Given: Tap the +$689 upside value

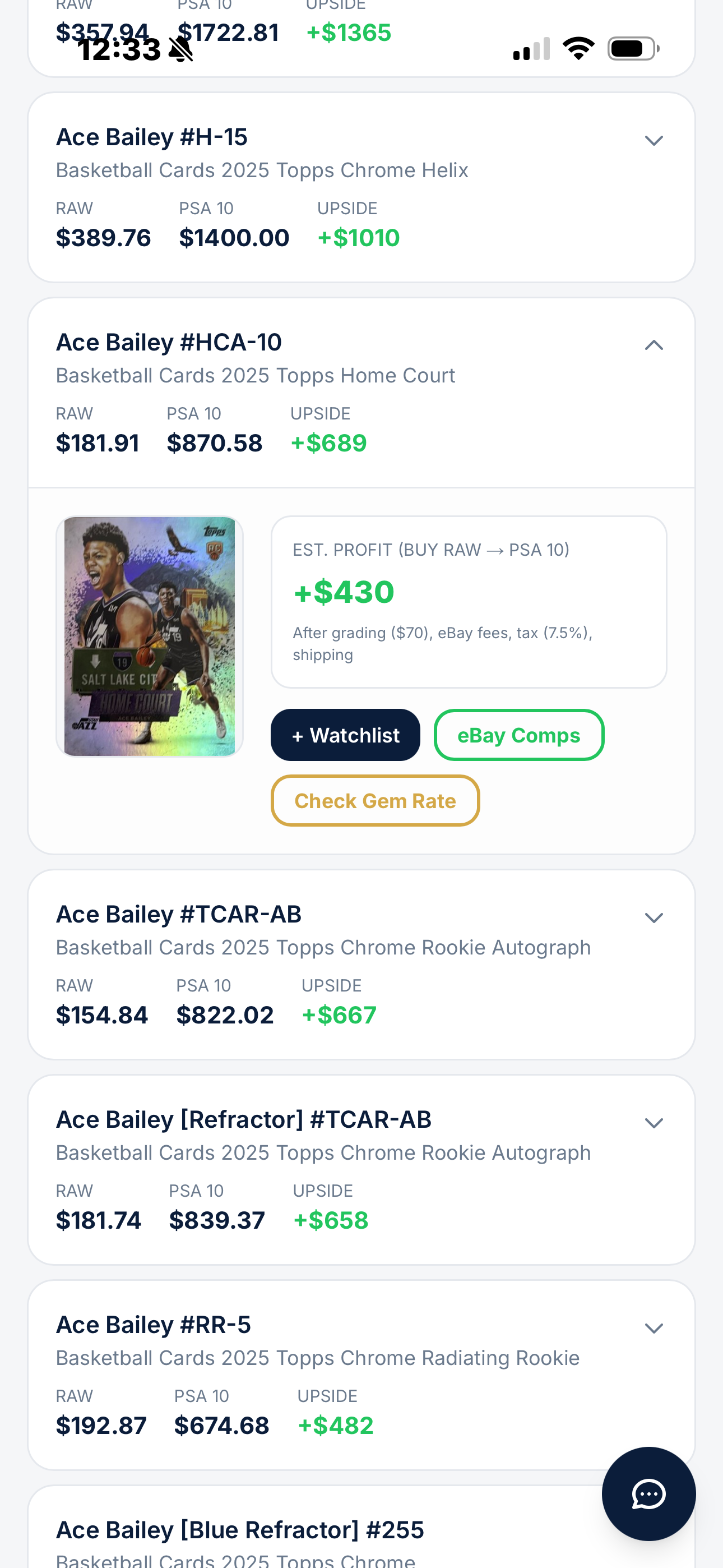Looking at the screenshot, I should (328, 443).
